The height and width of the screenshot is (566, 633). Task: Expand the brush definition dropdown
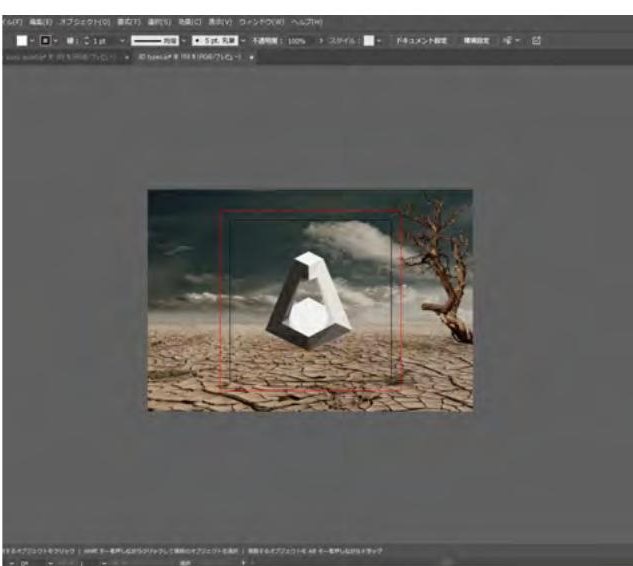tap(243, 41)
